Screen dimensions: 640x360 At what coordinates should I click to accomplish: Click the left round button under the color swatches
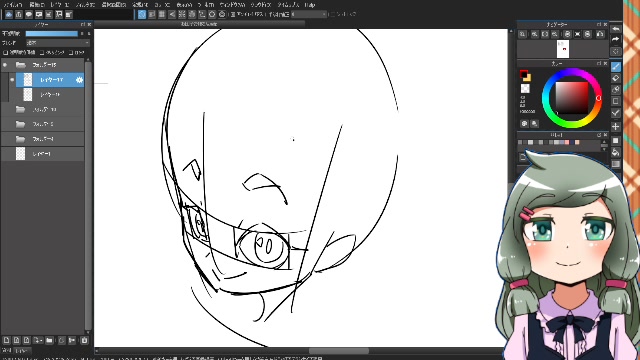coord(524,123)
